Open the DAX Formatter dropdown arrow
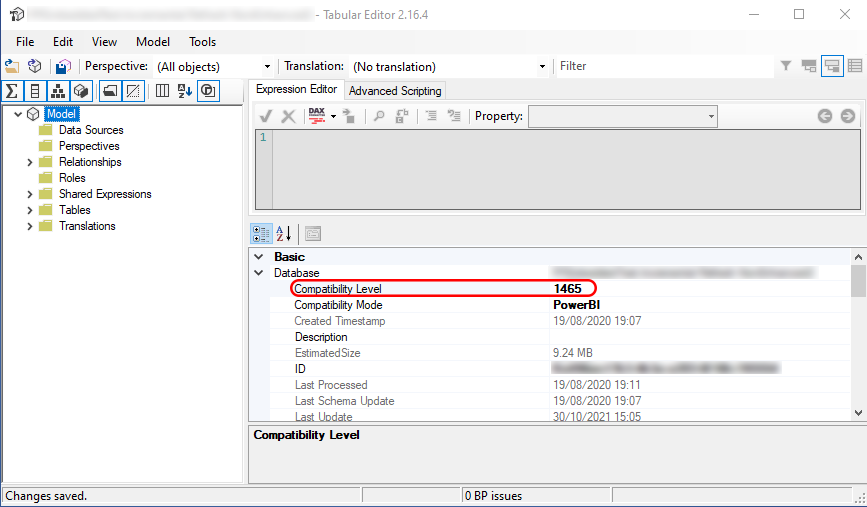 point(333,116)
